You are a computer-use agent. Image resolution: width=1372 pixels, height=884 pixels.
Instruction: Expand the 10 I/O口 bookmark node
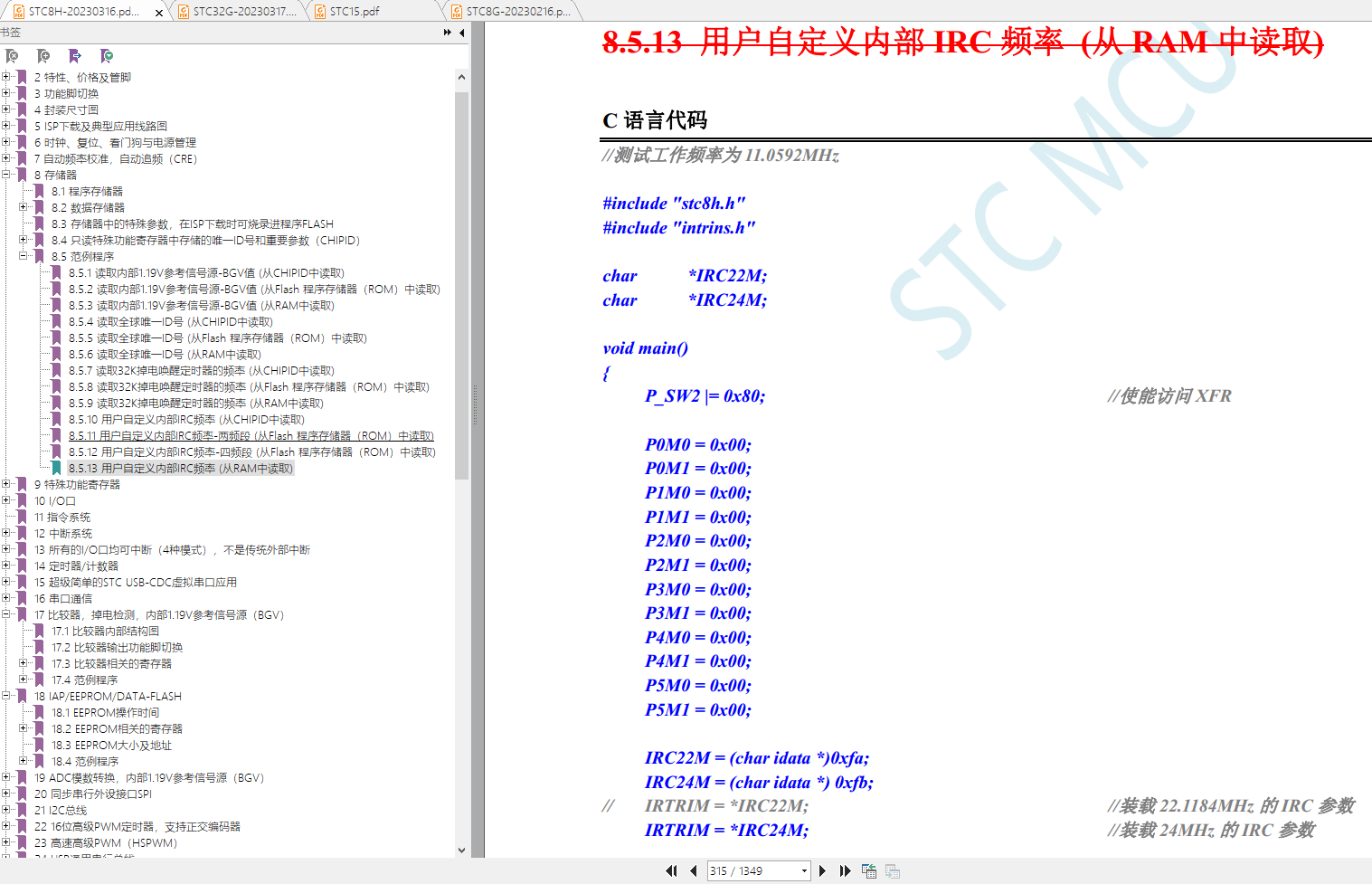[x=6, y=499]
